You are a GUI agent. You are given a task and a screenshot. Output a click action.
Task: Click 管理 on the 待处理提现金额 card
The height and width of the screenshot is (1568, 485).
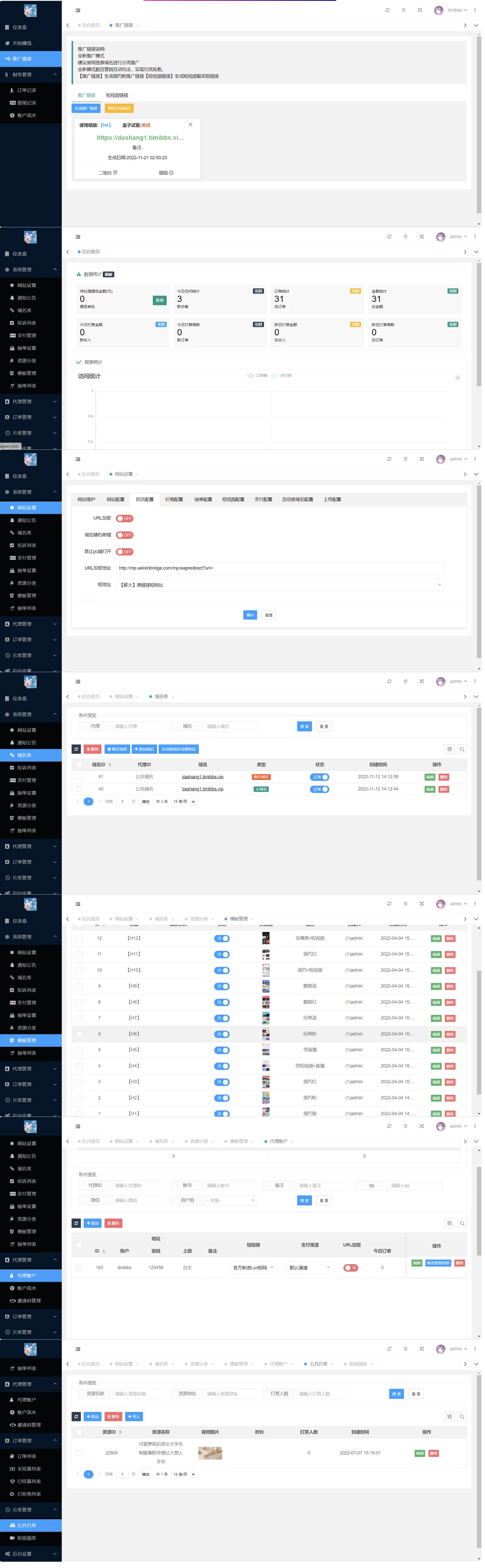pos(159,301)
